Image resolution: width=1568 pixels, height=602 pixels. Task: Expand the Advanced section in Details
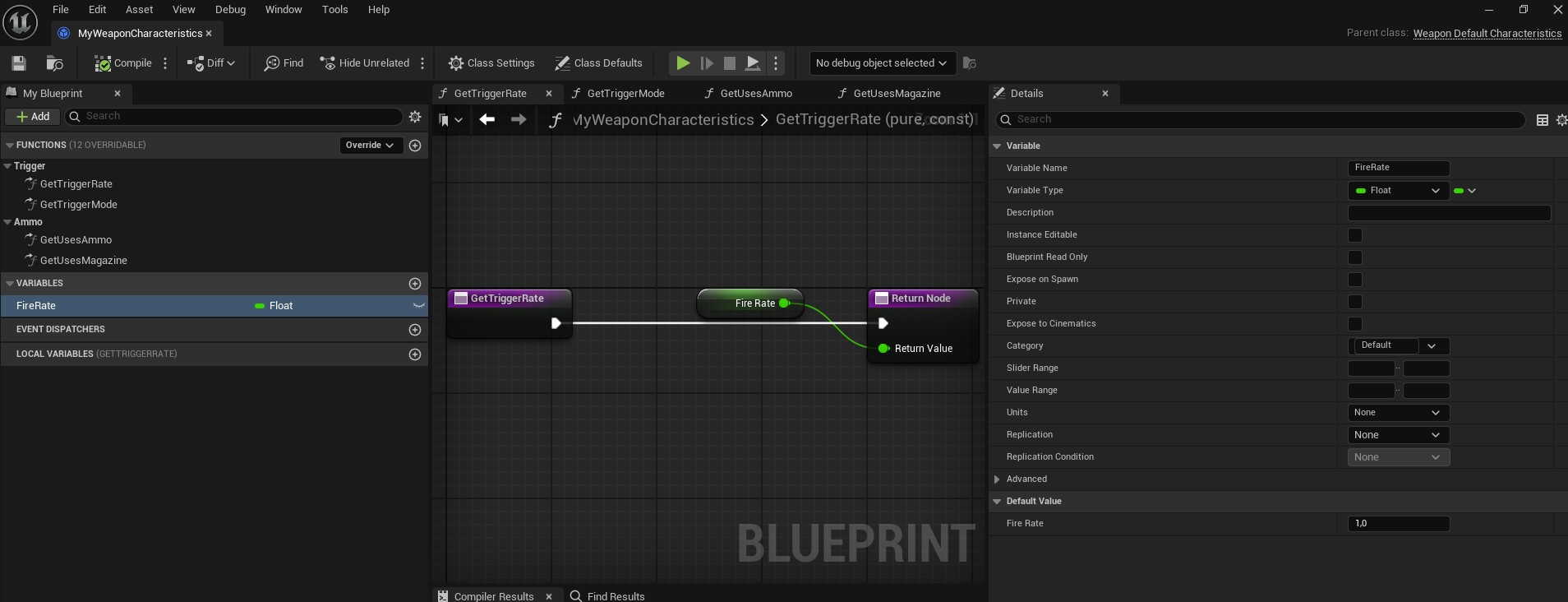997,479
